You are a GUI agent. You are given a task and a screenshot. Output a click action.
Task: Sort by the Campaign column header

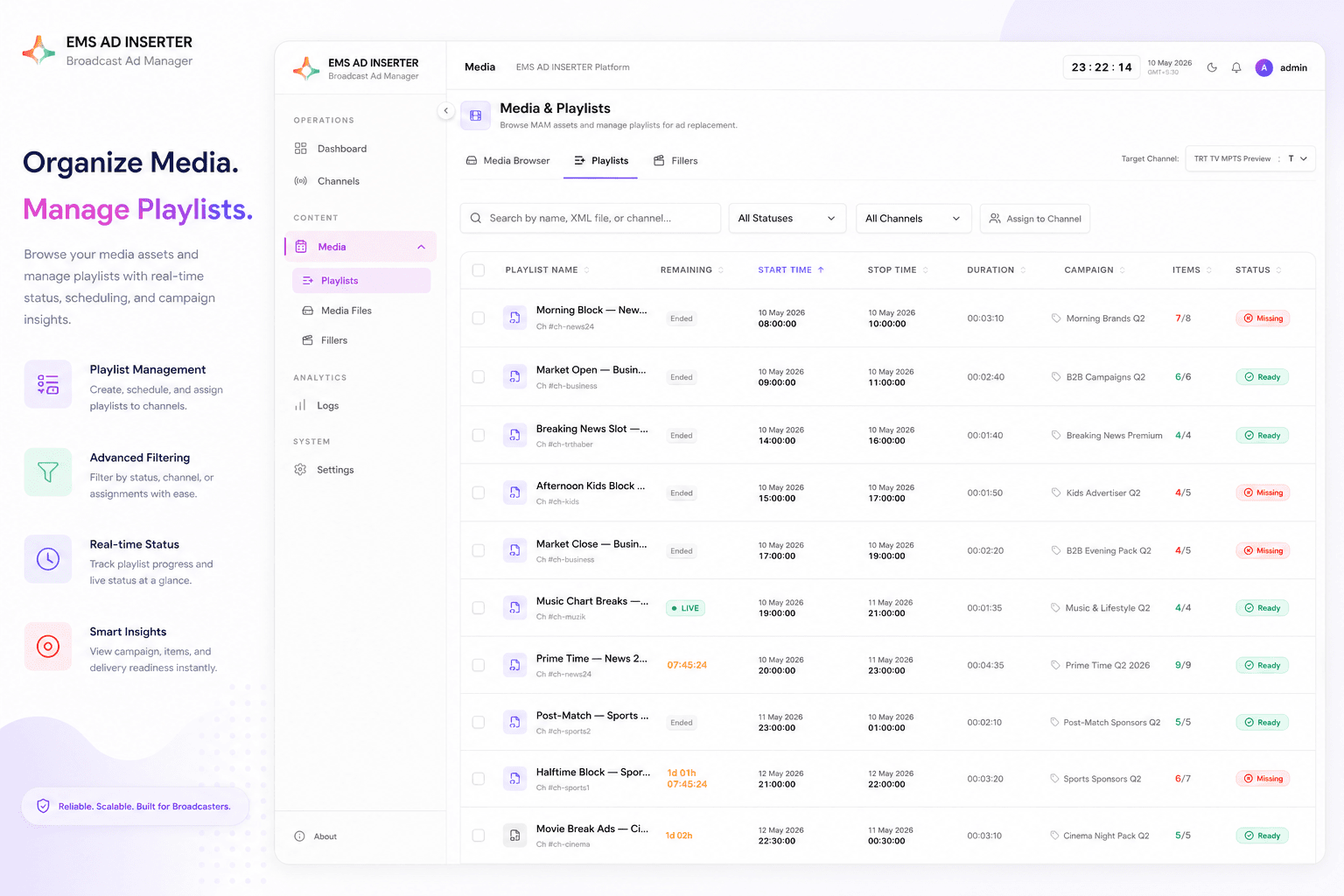pyautogui.click(x=1095, y=269)
